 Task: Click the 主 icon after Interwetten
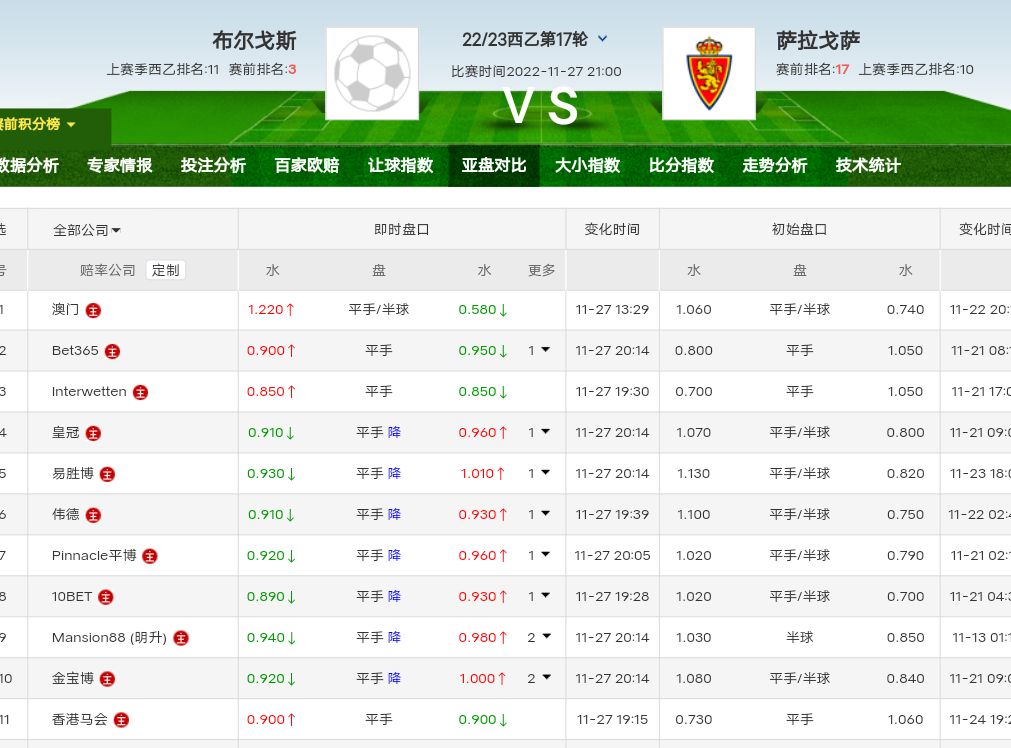click(141, 392)
